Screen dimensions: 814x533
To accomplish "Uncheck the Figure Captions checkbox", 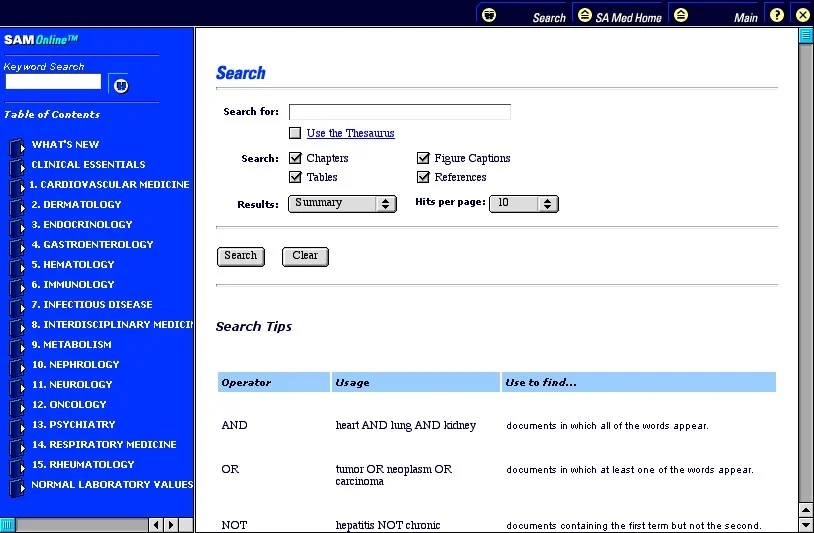I will click(x=423, y=158).
